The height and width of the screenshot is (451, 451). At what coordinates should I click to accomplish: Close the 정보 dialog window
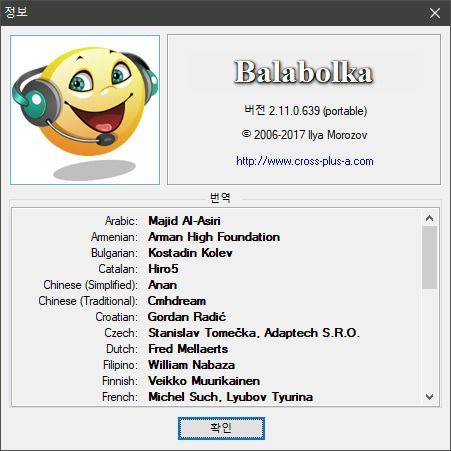(x=435, y=13)
